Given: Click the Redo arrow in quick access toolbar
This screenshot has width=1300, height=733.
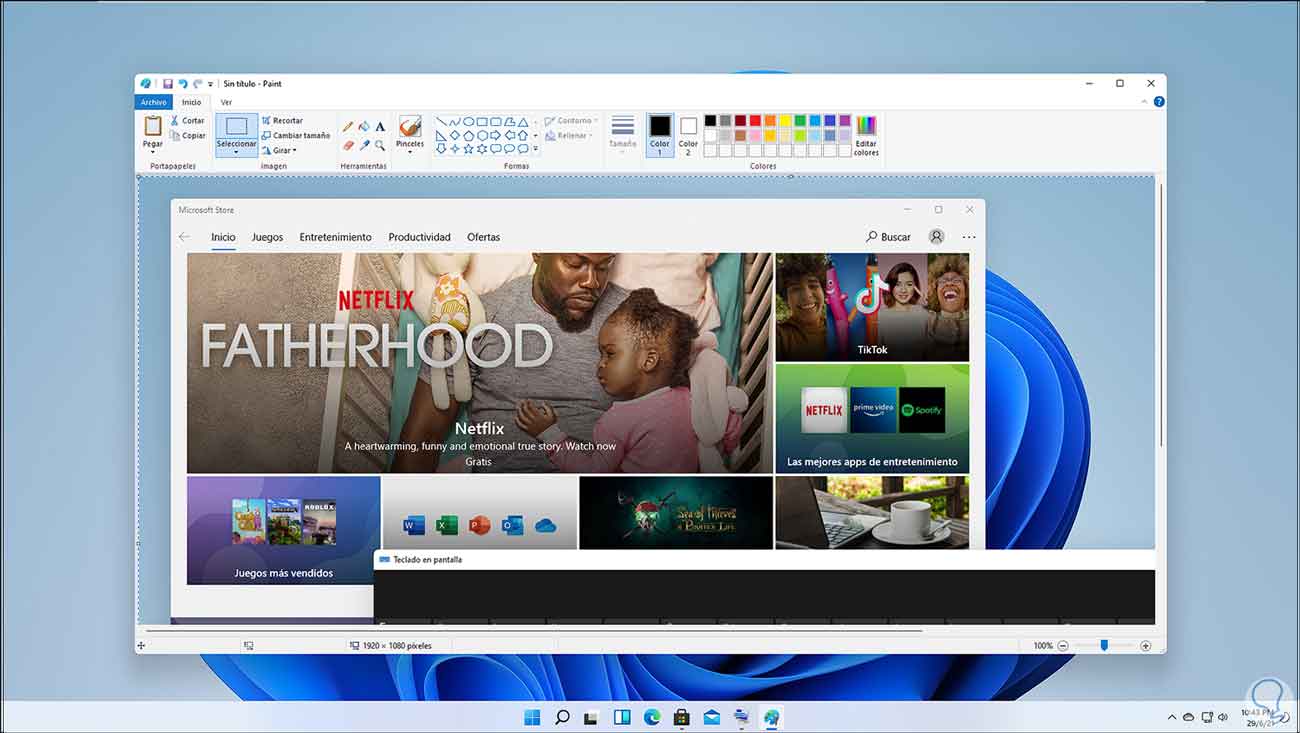Looking at the screenshot, I should coord(198,84).
